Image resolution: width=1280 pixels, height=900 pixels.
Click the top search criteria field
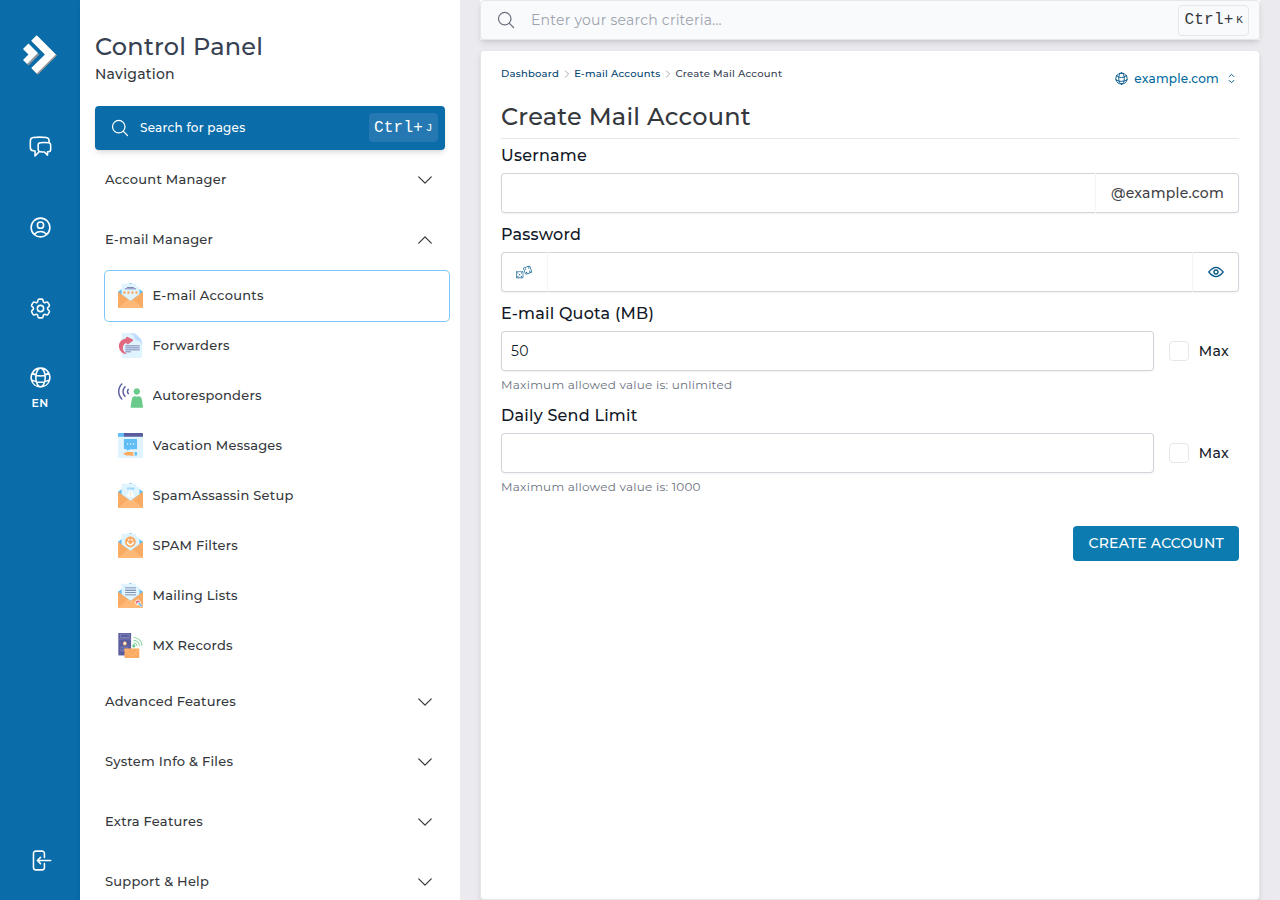pyautogui.click(x=850, y=20)
